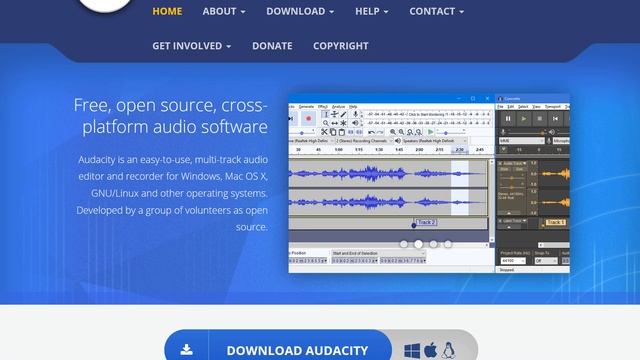This screenshot has width=640, height=360.
Task: Open the Analyze menu in Audacity window
Action: [x=338, y=107]
